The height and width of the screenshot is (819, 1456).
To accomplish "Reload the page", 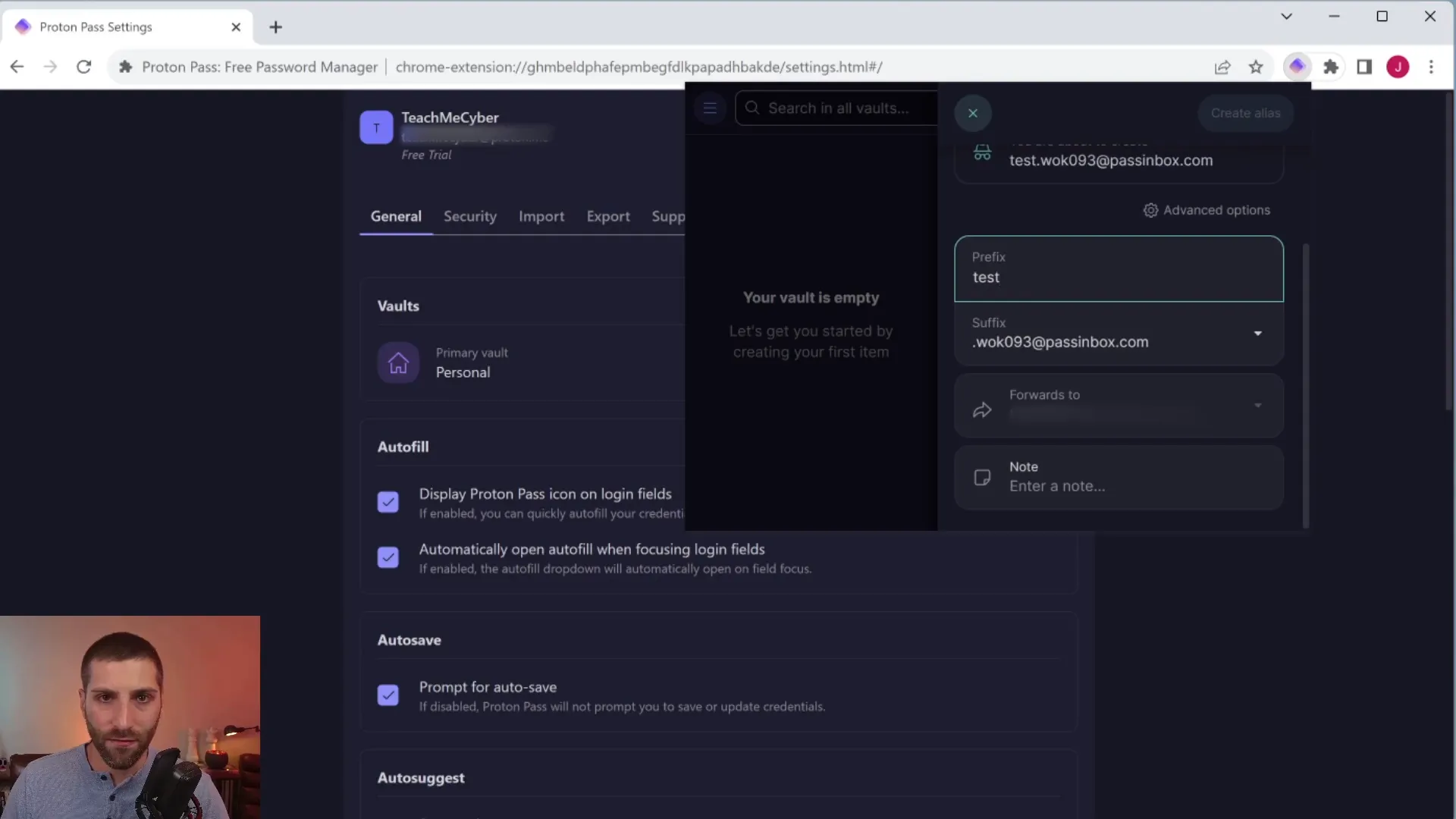I will pyautogui.click(x=84, y=67).
